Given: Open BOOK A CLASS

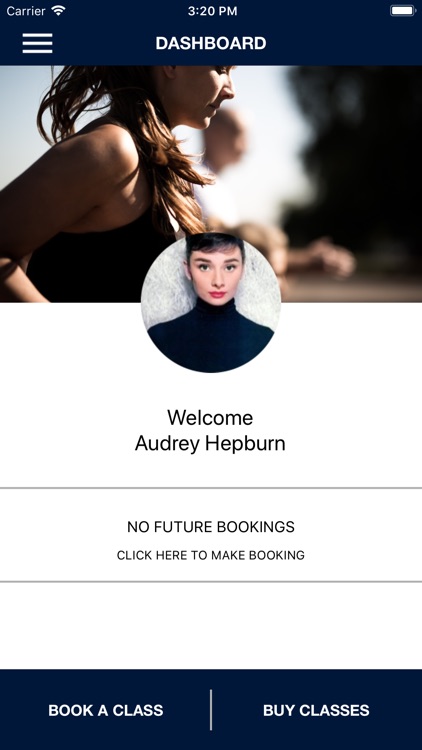Looking at the screenshot, I should point(105,710).
